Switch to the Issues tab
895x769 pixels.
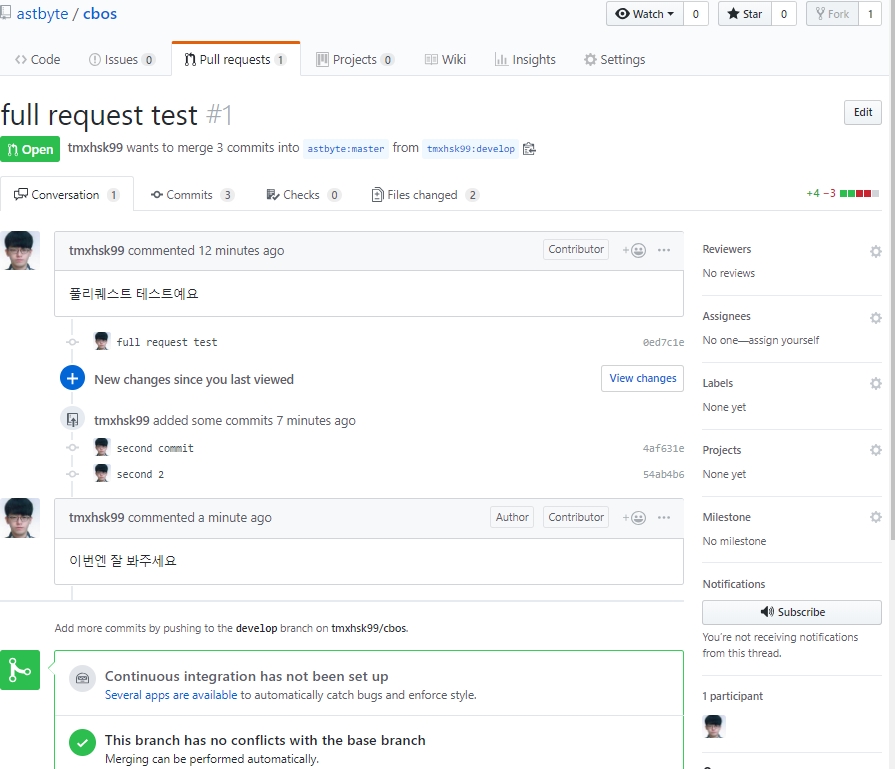click(x=122, y=59)
